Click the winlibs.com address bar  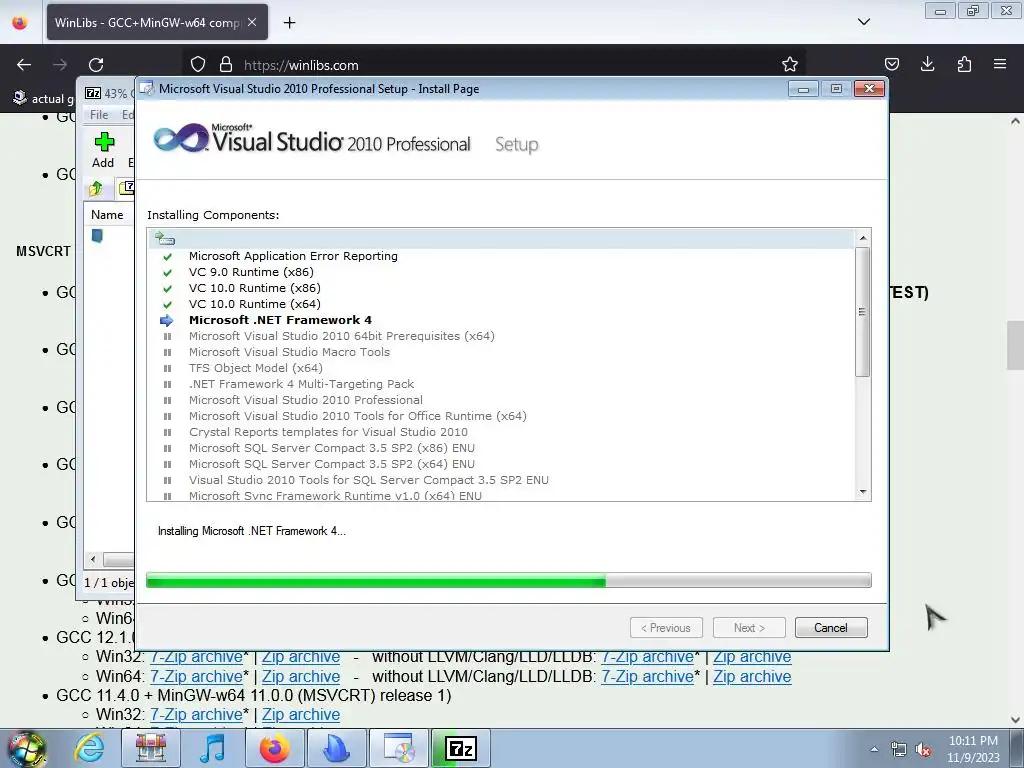pos(496,65)
